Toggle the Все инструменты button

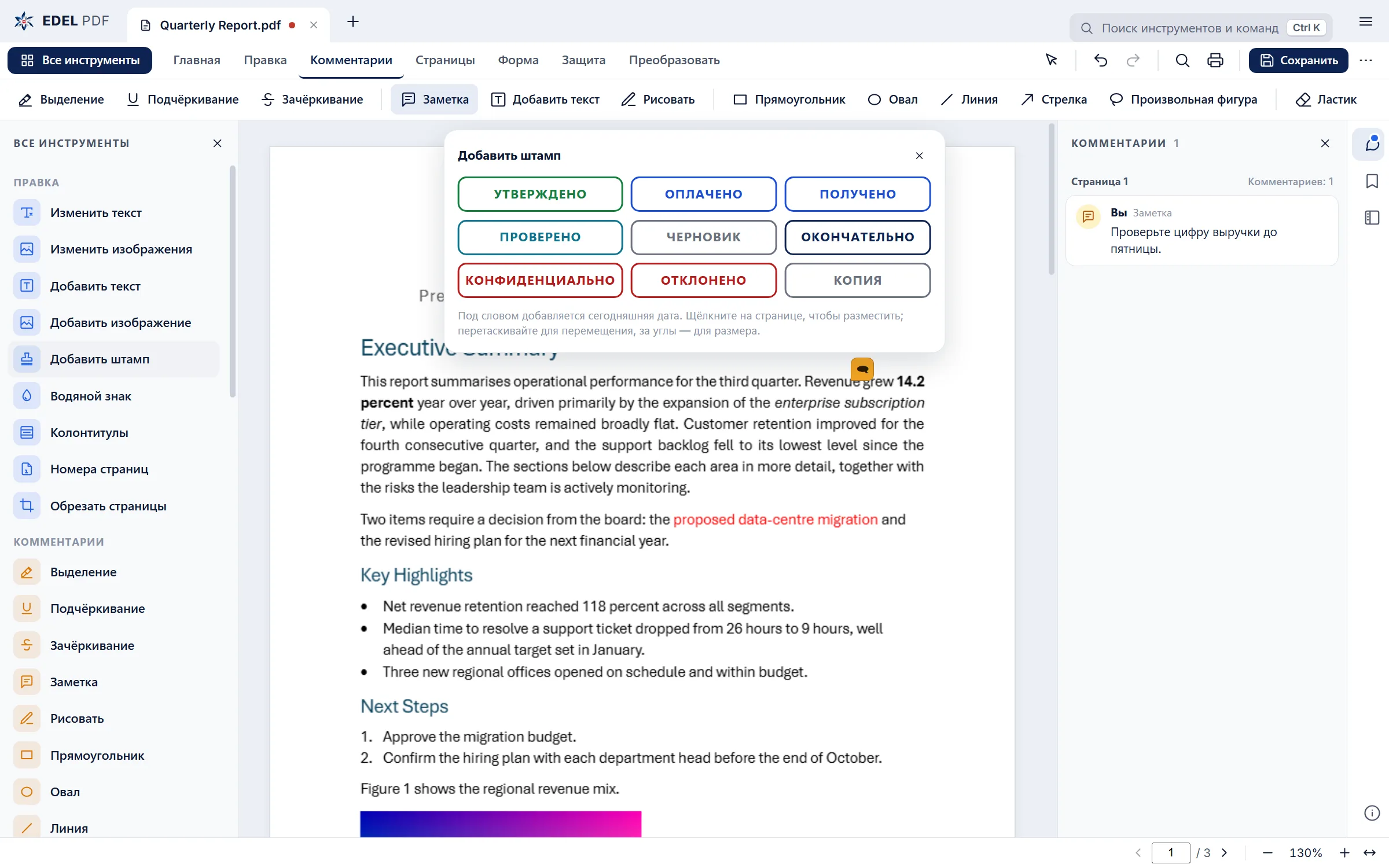point(80,60)
